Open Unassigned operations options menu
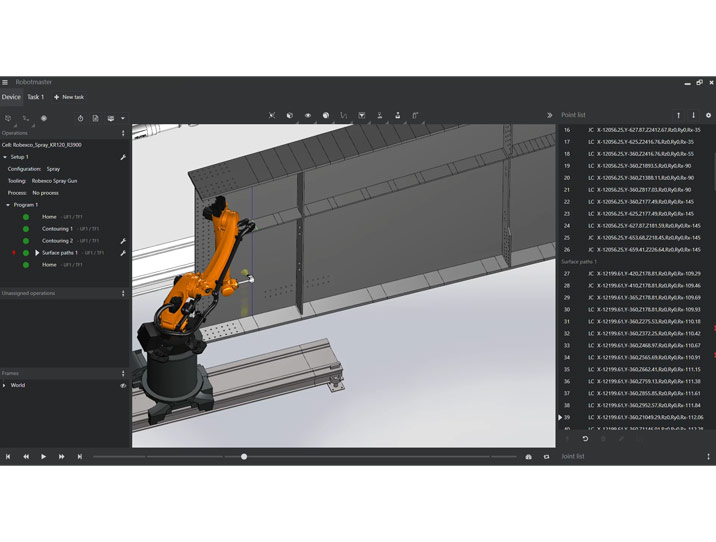The height and width of the screenshot is (542, 716). pos(123,293)
